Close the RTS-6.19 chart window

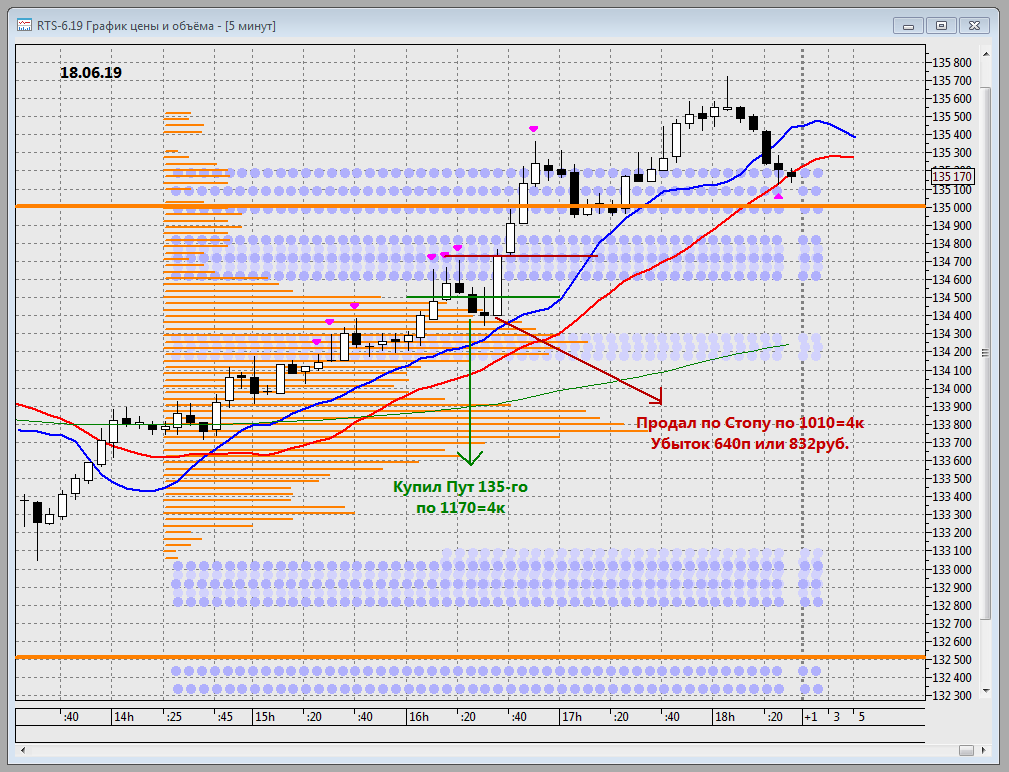click(x=974, y=26)
